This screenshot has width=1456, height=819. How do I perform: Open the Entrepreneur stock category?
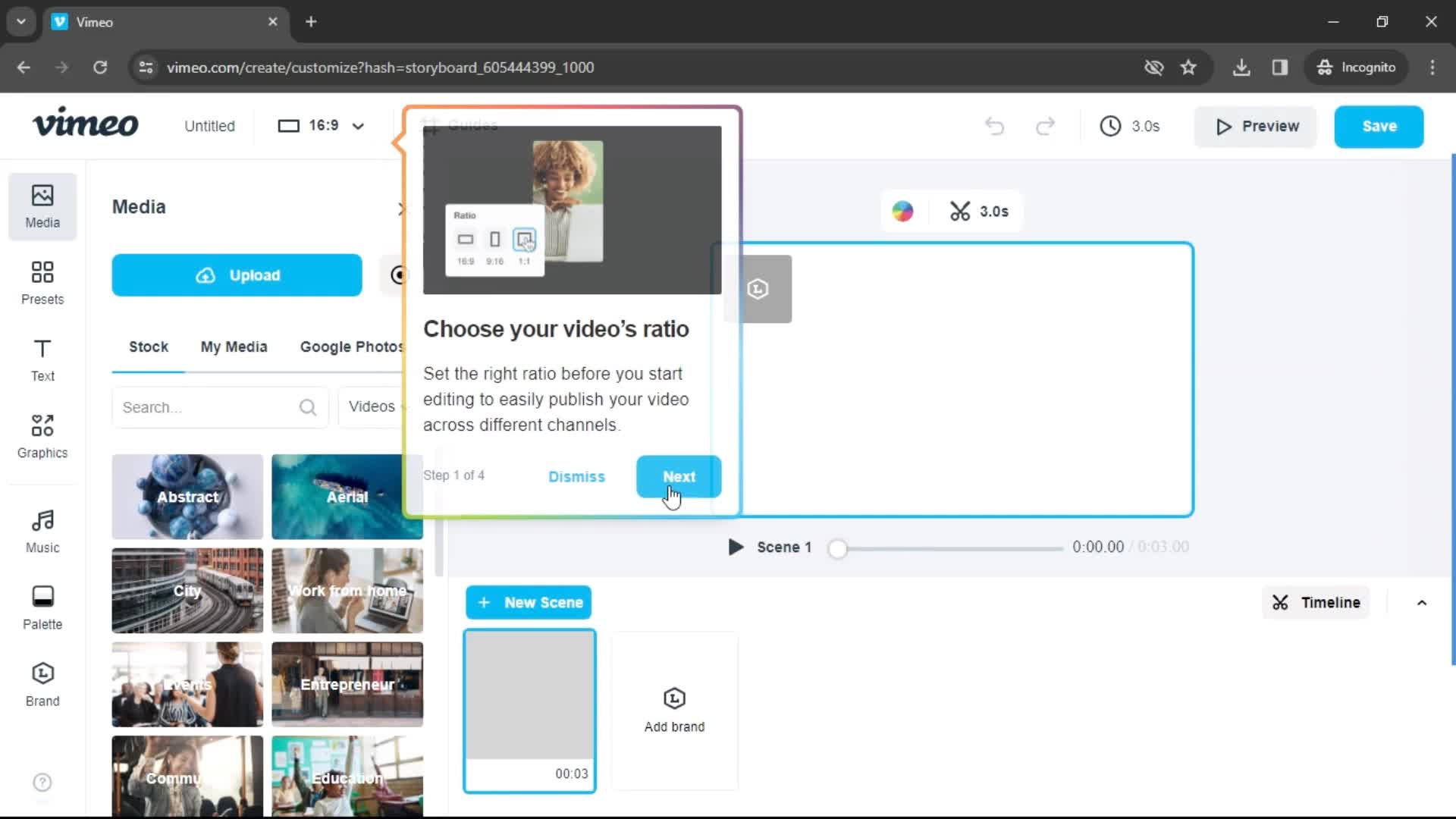(347, 684)
